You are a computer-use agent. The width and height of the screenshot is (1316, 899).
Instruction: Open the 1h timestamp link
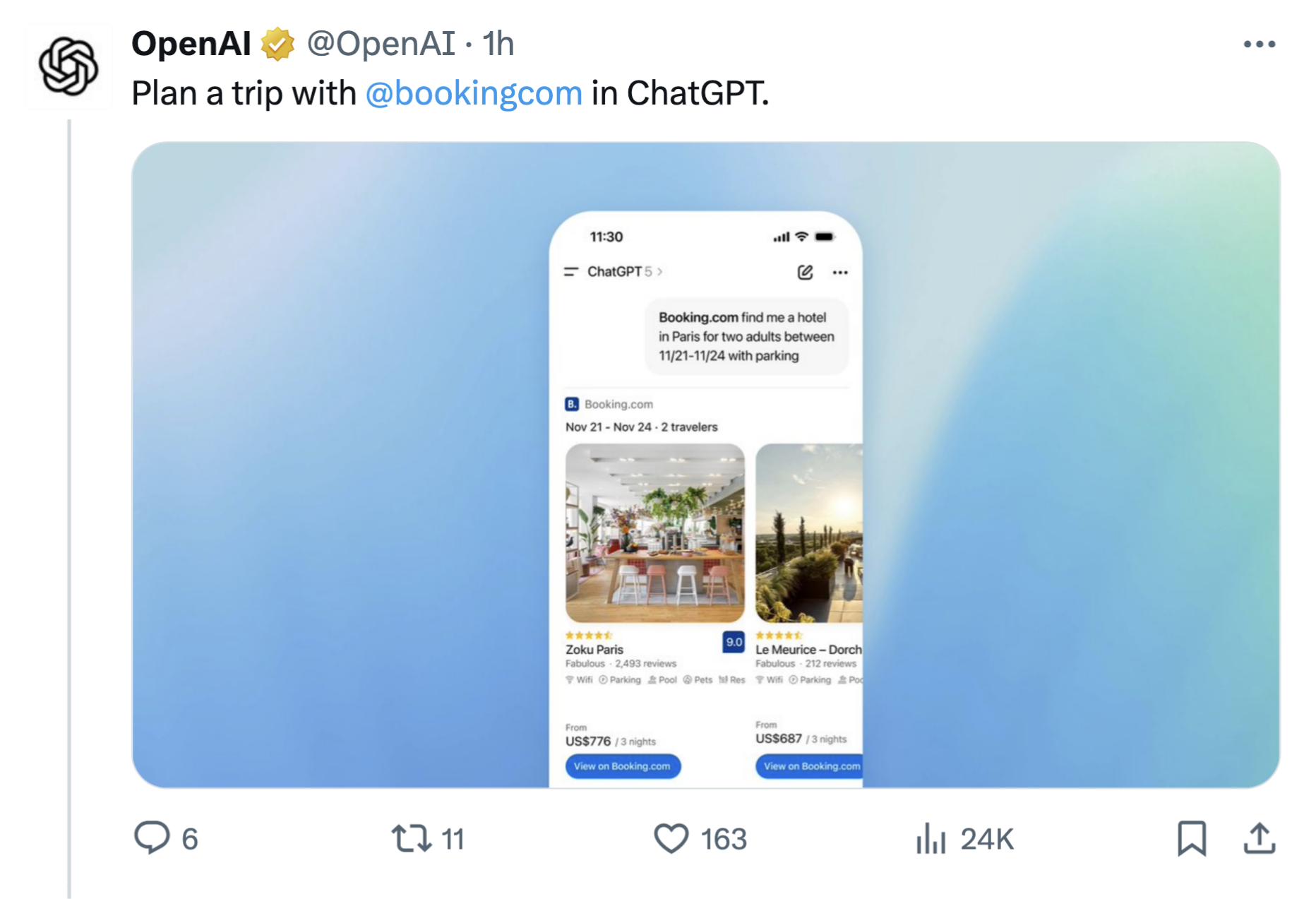pyautogui.click(x=498, y=44)
